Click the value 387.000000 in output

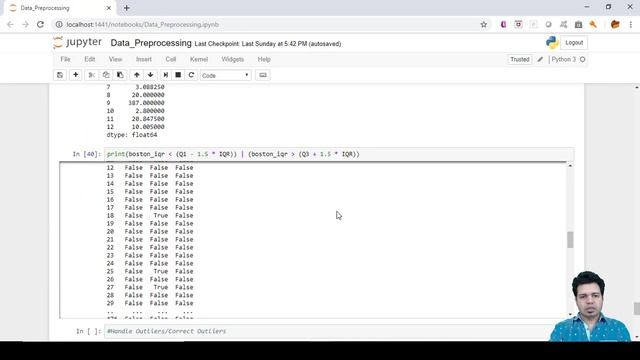click(146, 103)
